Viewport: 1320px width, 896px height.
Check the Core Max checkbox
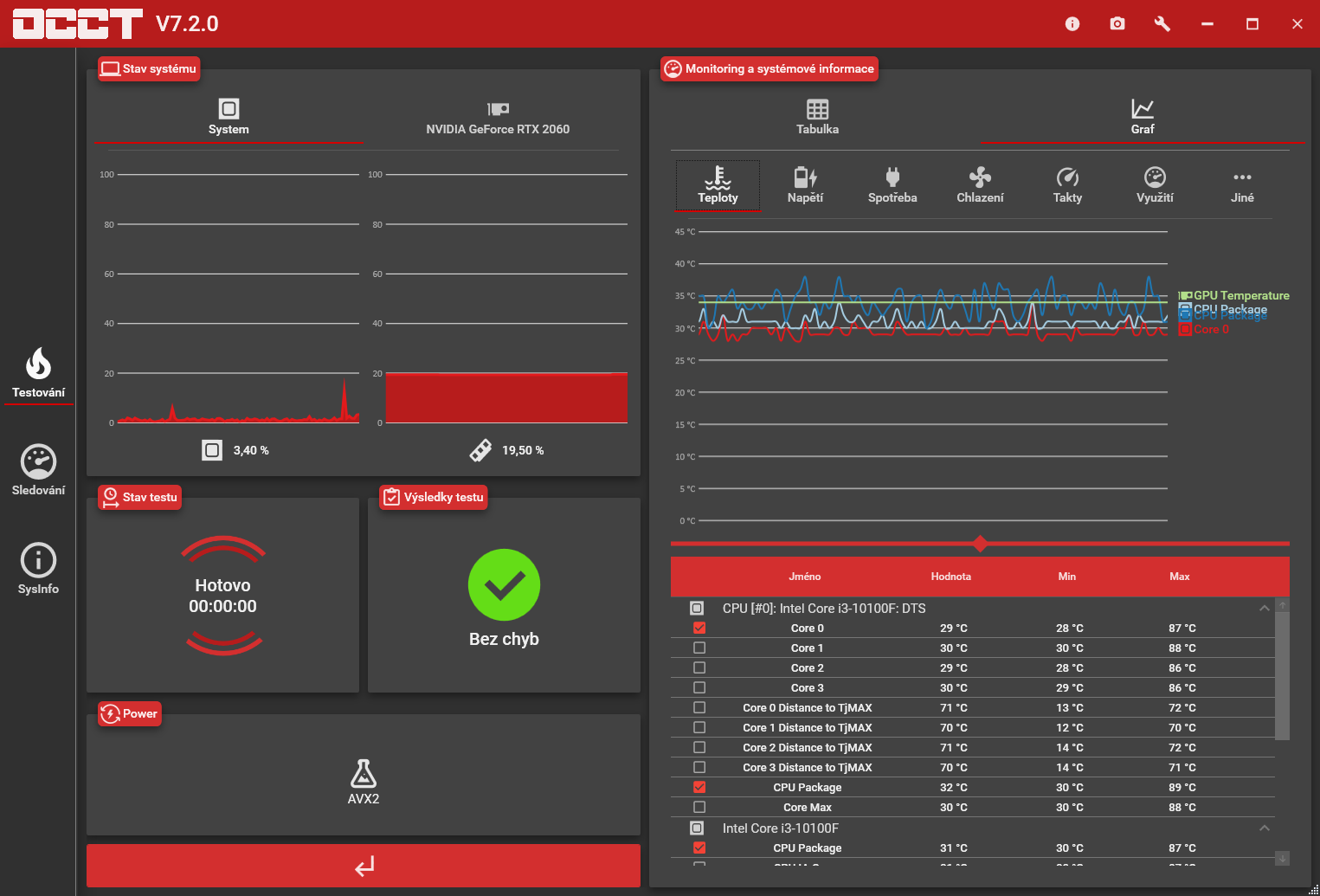(x=699, y=807)
